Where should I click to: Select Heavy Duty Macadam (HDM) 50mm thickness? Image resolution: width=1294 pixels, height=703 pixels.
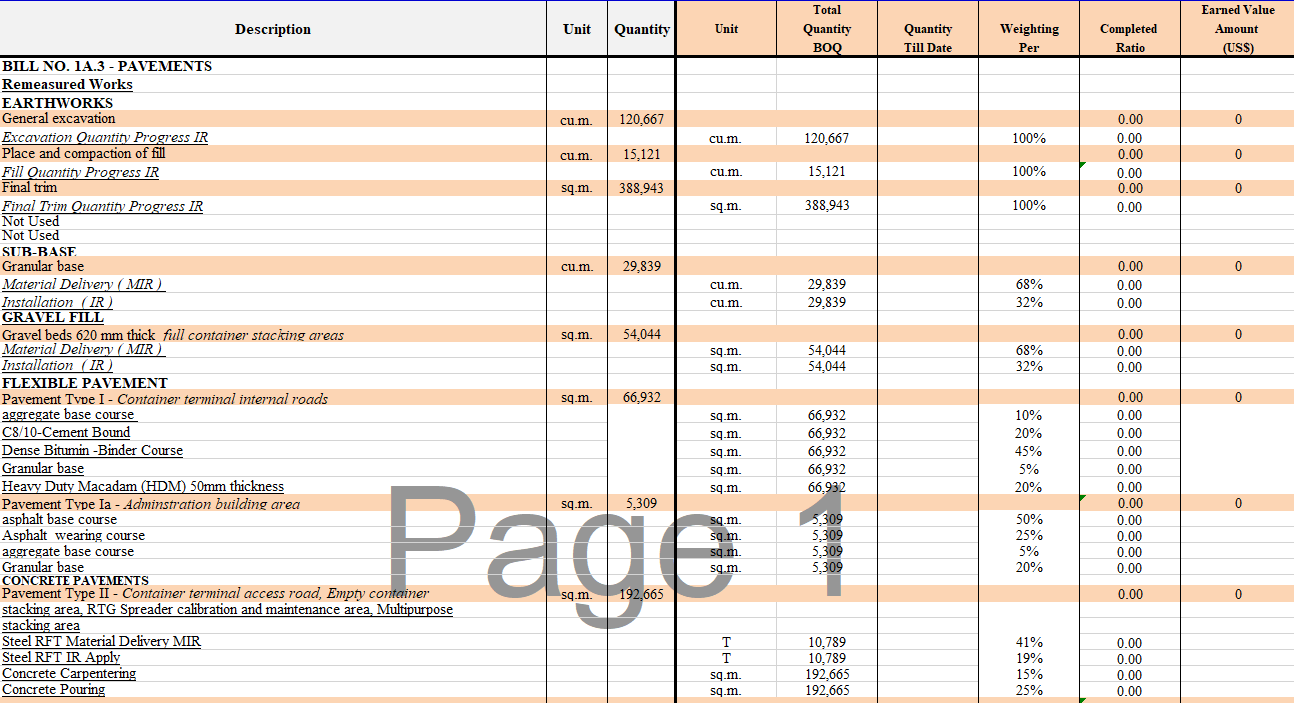click(143, 486)
